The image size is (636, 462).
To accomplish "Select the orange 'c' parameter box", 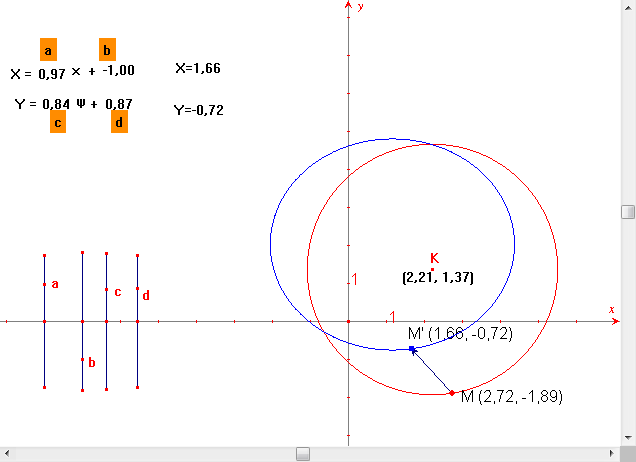I will coord(58,123).
